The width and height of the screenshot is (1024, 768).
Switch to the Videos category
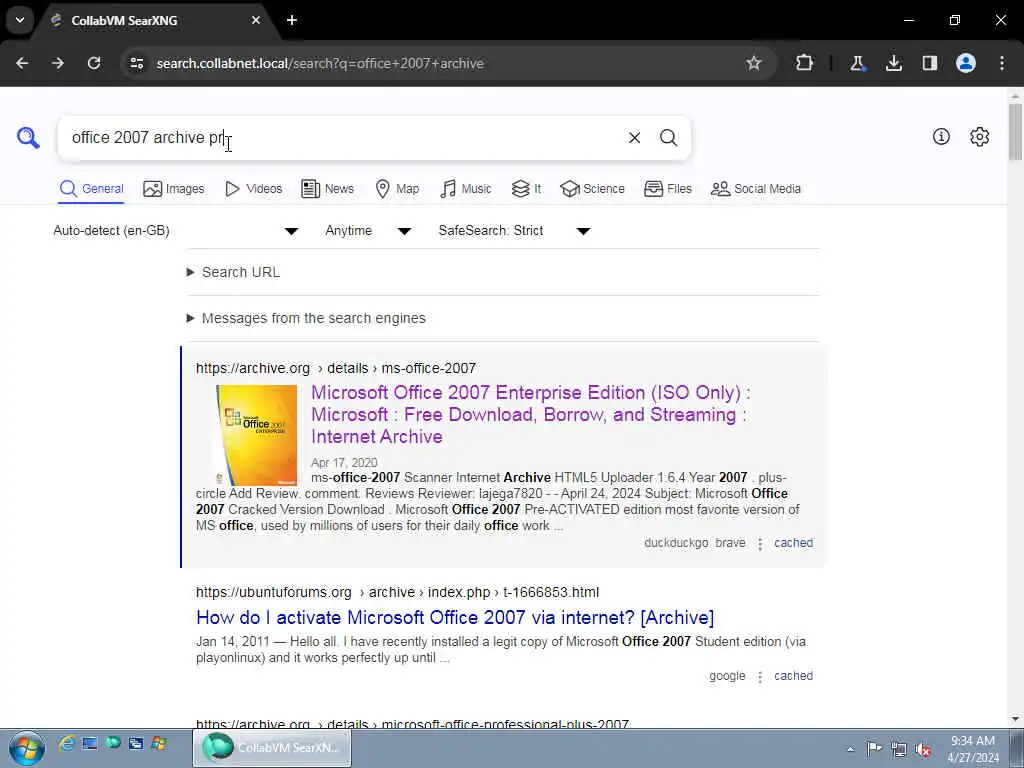[253, 189]
